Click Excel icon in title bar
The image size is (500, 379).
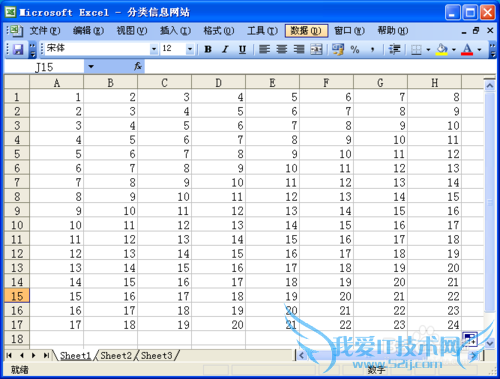click(x=11, y=12)
